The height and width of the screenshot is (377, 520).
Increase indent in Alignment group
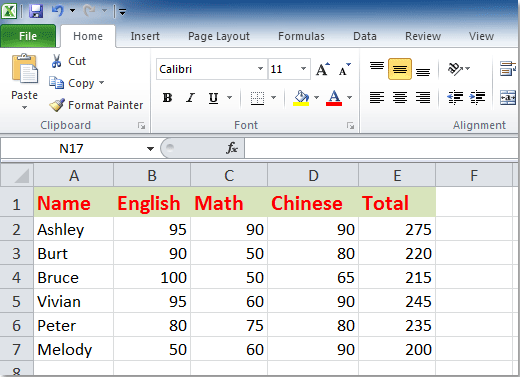(477, 98)
